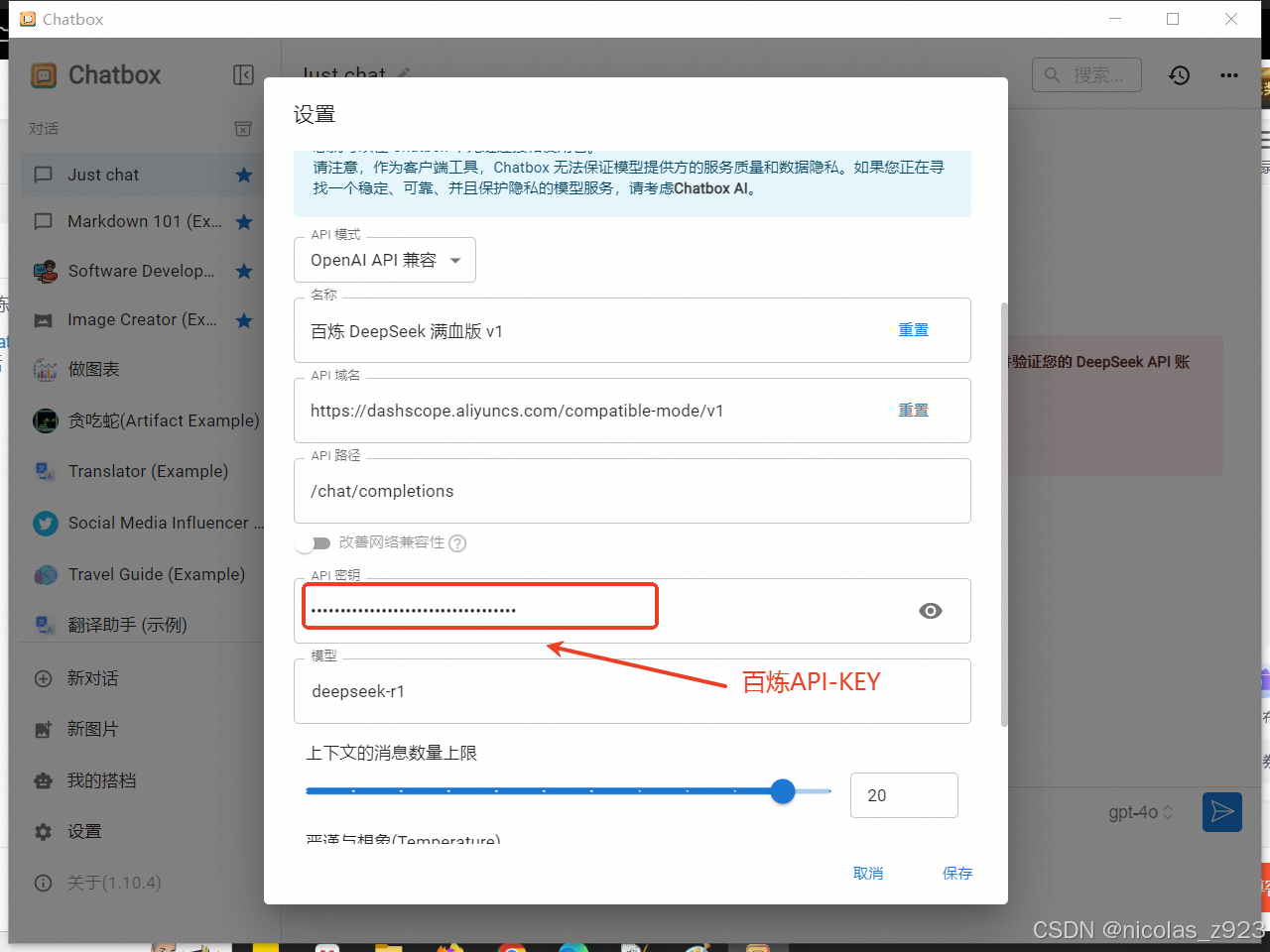The height and width of the screenshot is (952, 1270).
Task: Click the Social Media Influencer avatar icon
Action: click(x=46, y=523)
